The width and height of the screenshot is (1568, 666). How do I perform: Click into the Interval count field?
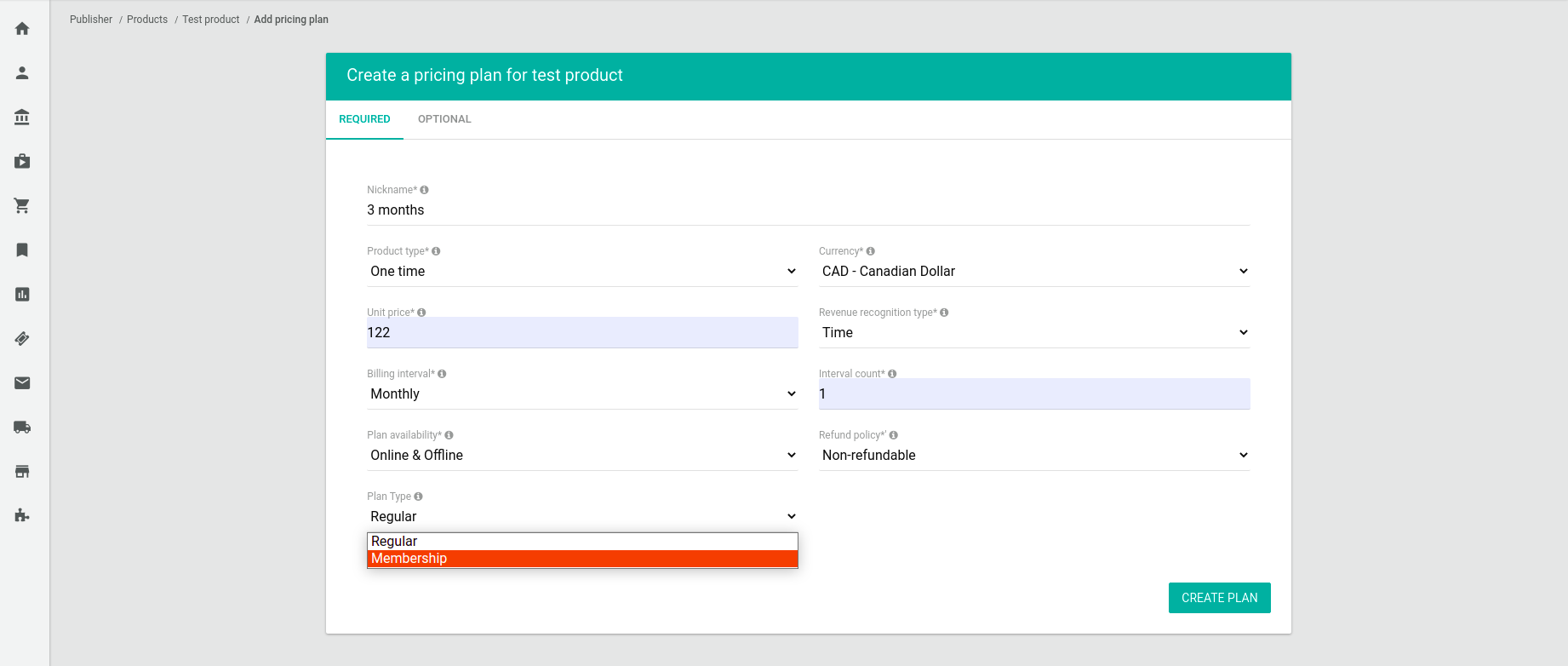(x=1034, y=394)
